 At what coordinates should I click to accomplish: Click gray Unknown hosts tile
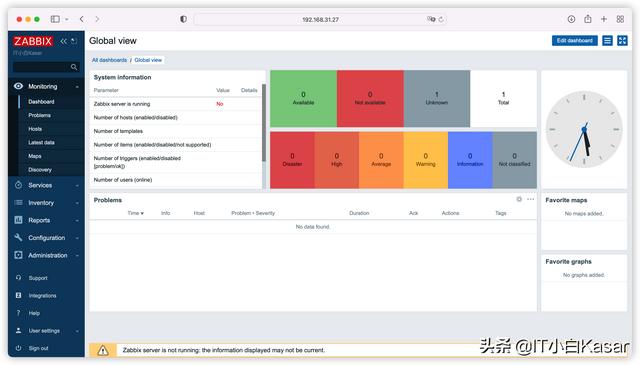437,98
